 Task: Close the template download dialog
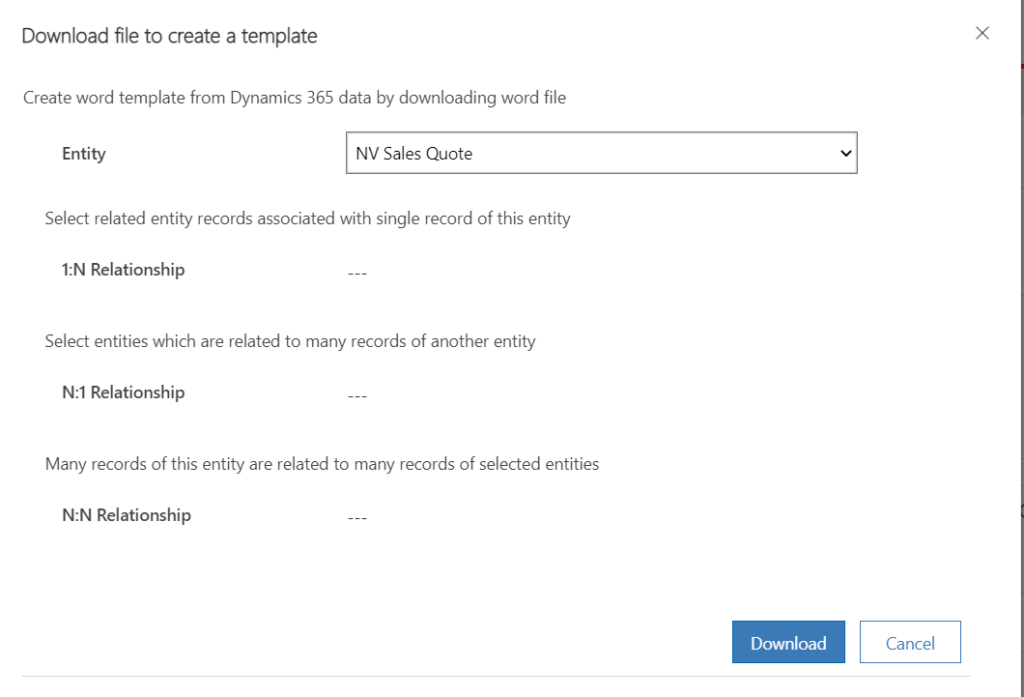pos(982,32)
